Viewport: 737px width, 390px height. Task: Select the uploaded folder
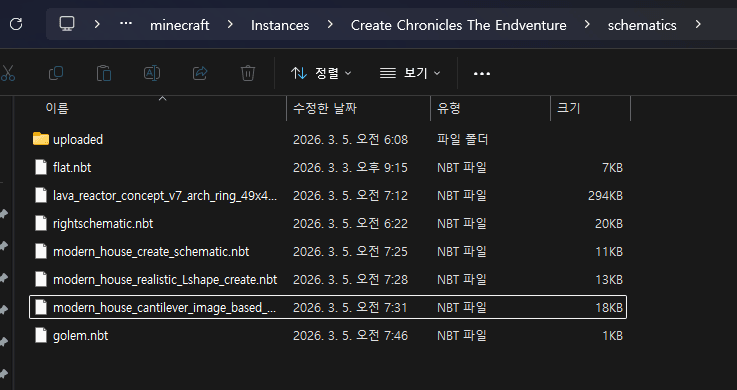(x=328, y=140)
